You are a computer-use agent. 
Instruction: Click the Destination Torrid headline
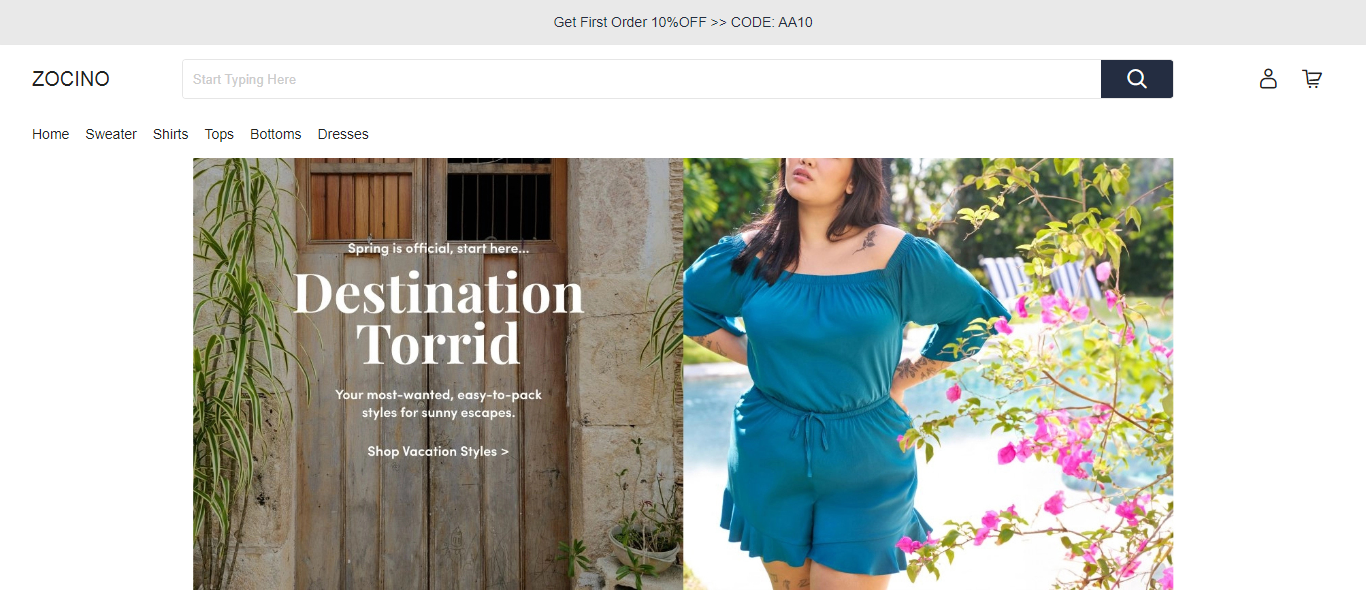(438, 318)
